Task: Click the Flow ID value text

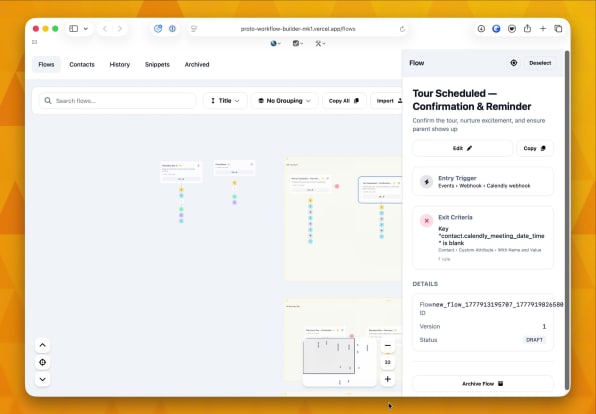Action: click(x=498, y=305)
